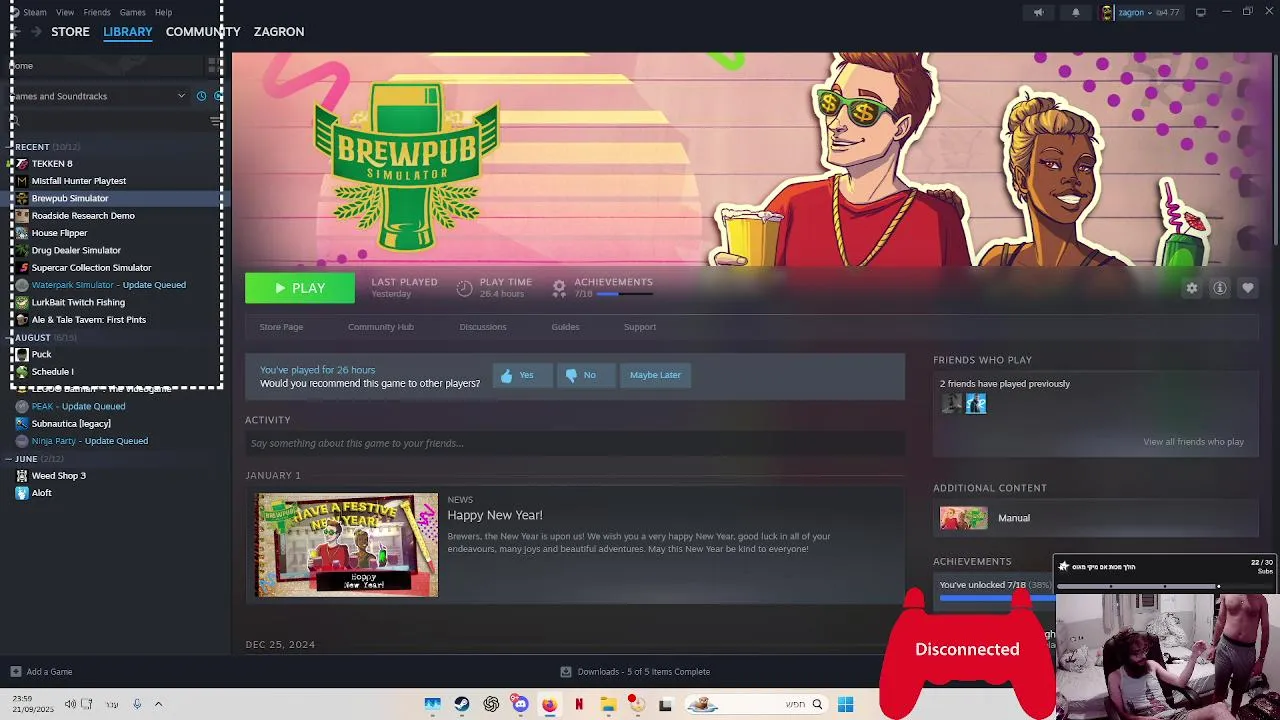
Task: Open the Games menu
Action: tap(133, 12)
